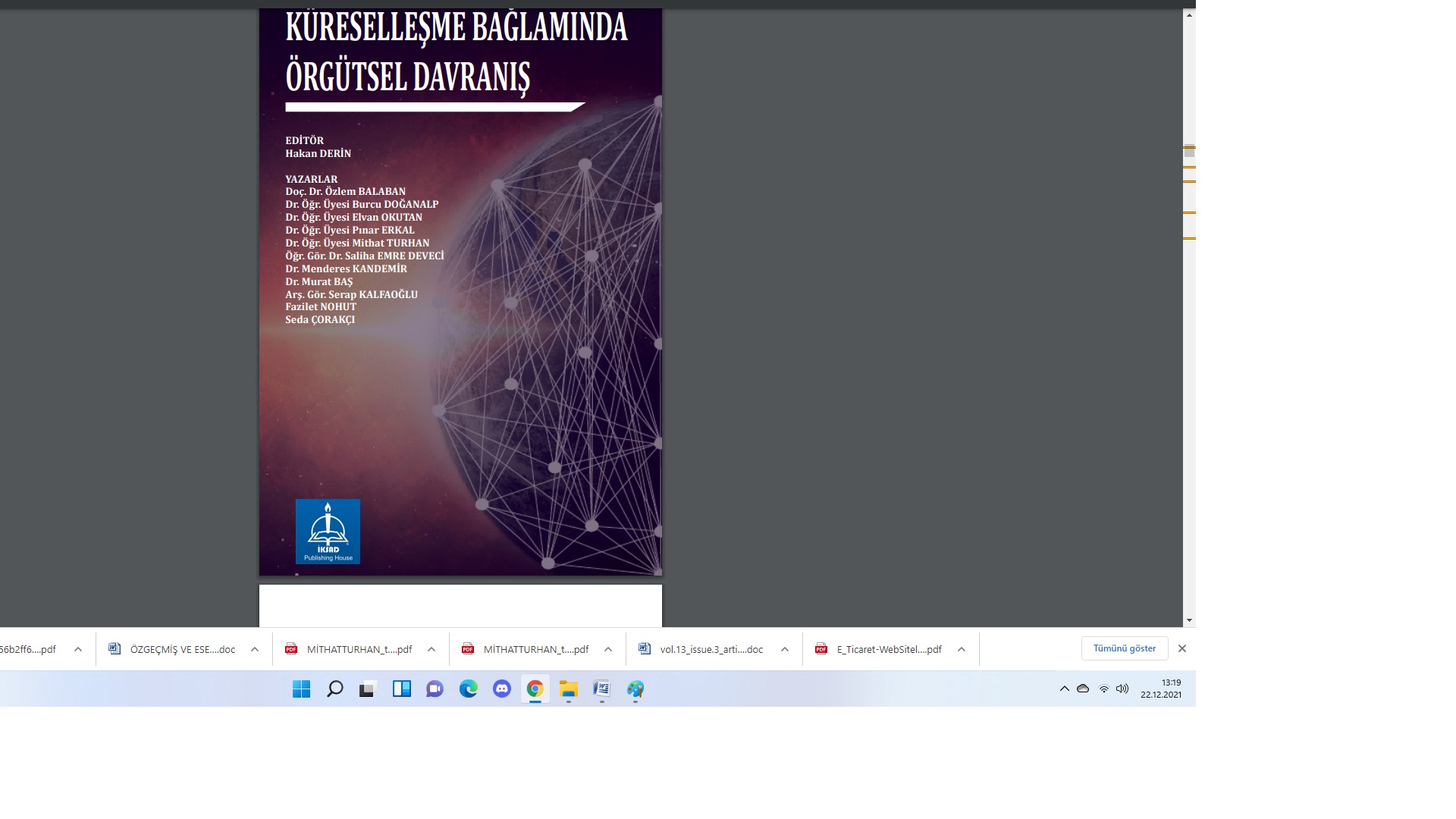Open the Widgets panel icon
1456x819 pixels.
(x=401, y=689)
